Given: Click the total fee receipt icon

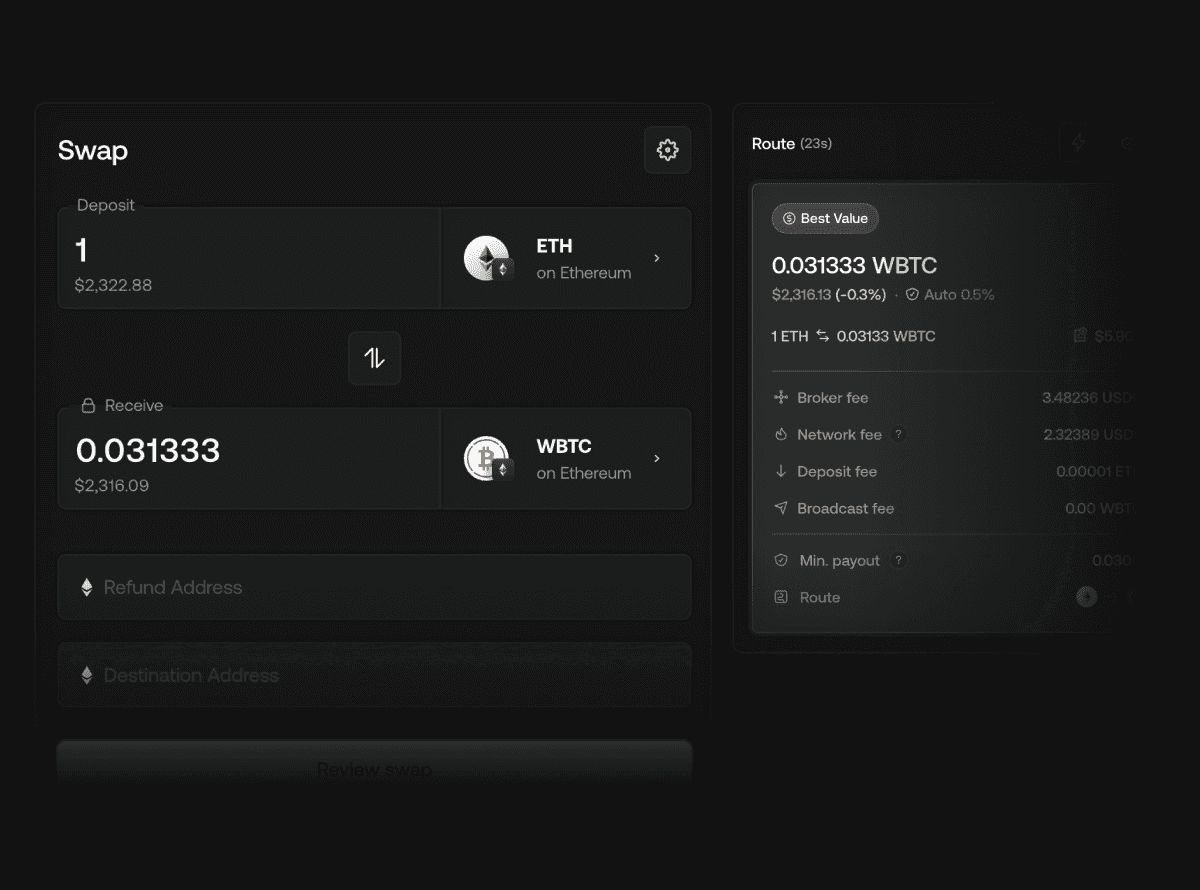Looking at the screenshot, I should (1080, 336).
